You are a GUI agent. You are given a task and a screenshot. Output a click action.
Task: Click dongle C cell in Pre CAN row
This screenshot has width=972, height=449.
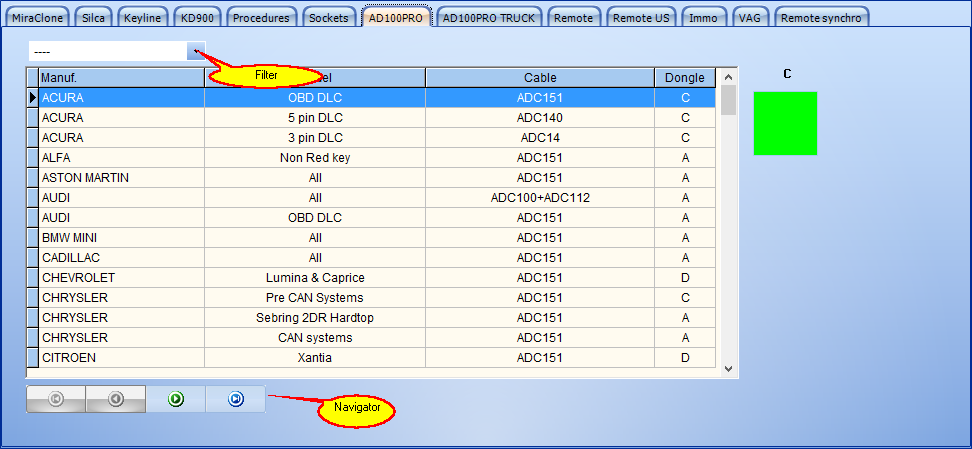click(685, 298)
